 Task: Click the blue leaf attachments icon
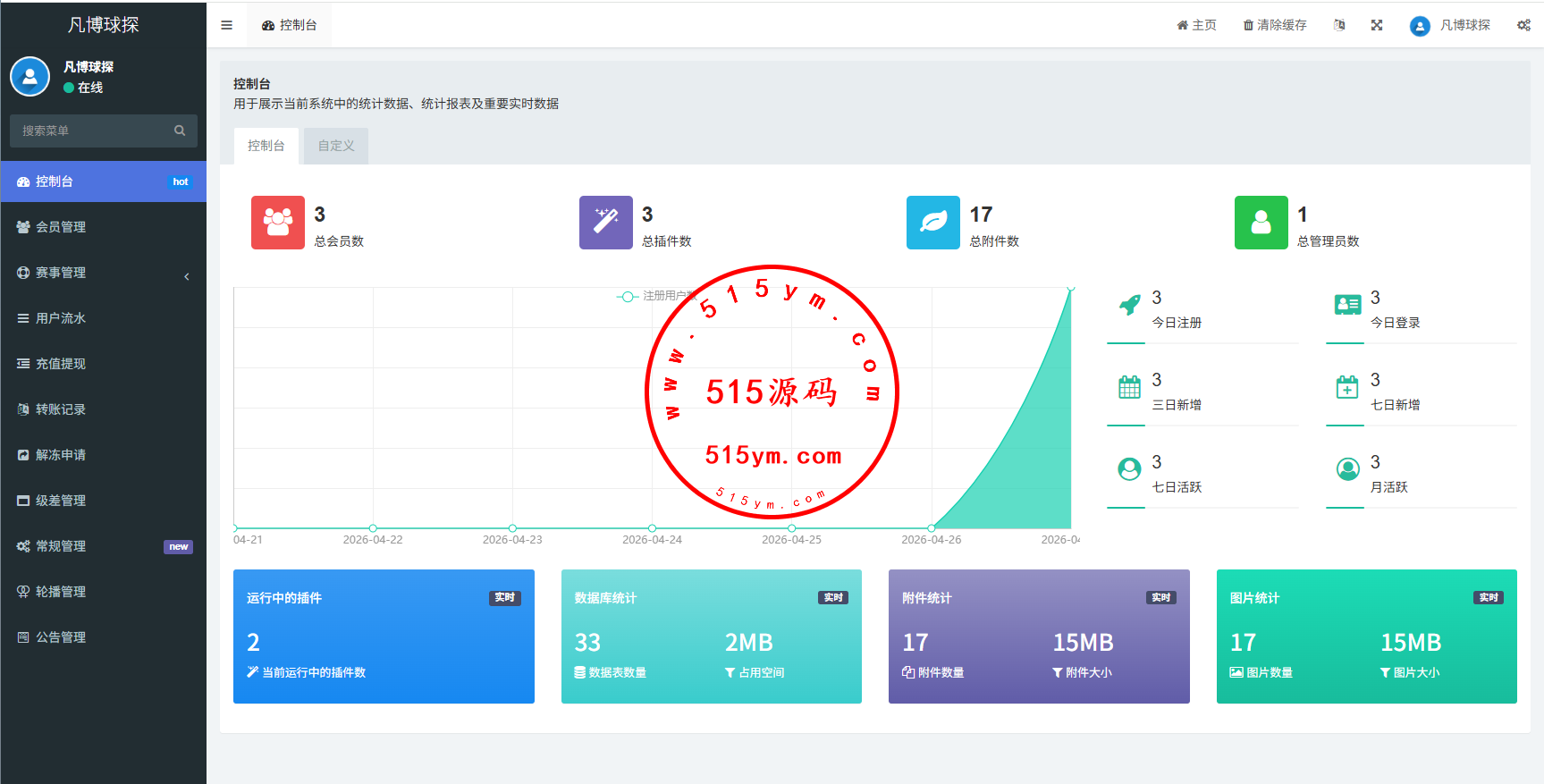coord(932,223)
